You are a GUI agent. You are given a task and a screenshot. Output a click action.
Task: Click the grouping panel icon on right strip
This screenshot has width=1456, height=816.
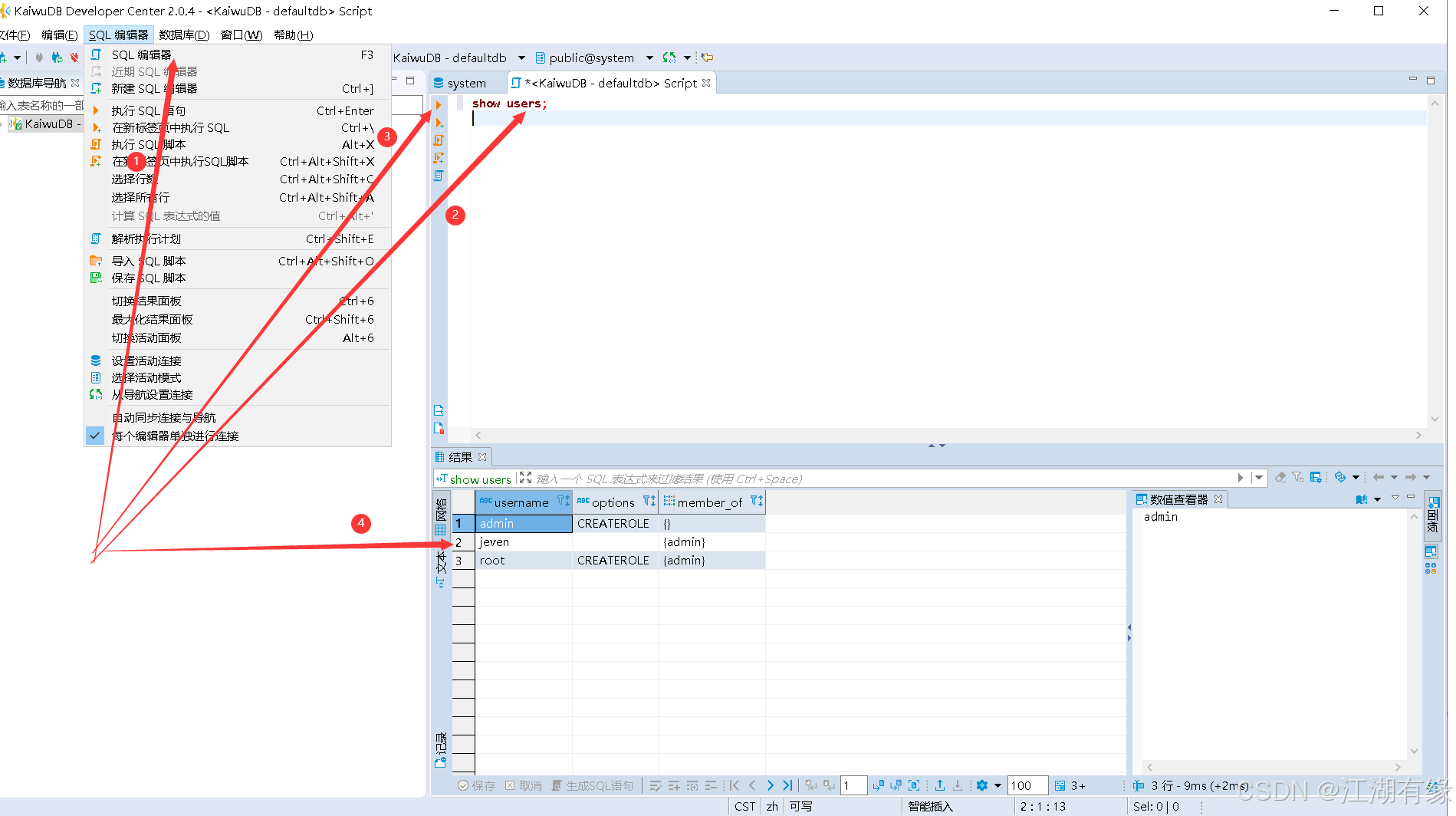tap(1431, 568)
